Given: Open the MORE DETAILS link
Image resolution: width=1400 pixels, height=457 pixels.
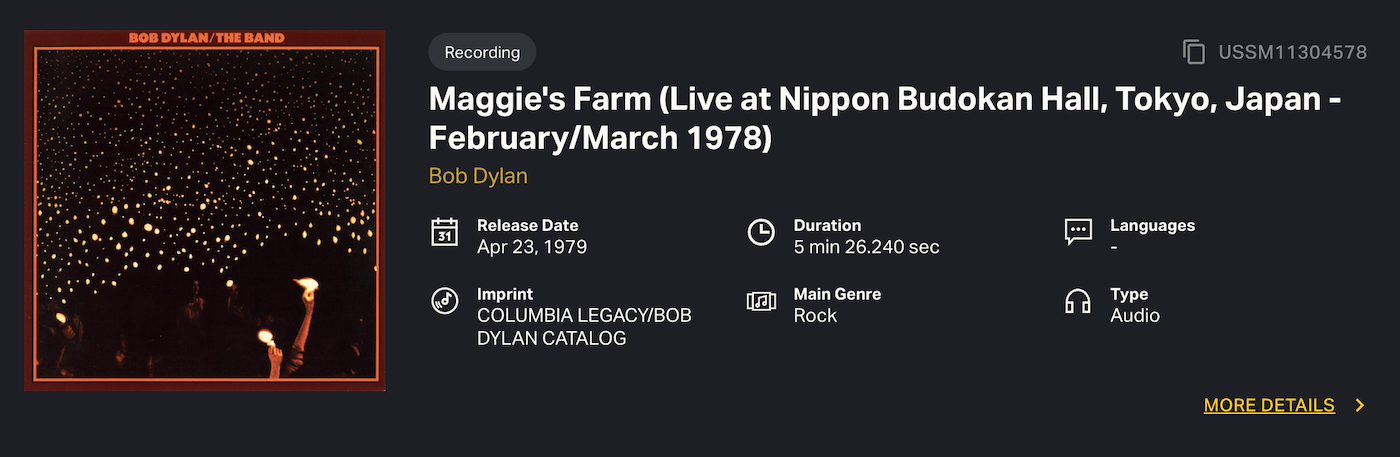Looking at the screenshot, I should pos(1269,405).
